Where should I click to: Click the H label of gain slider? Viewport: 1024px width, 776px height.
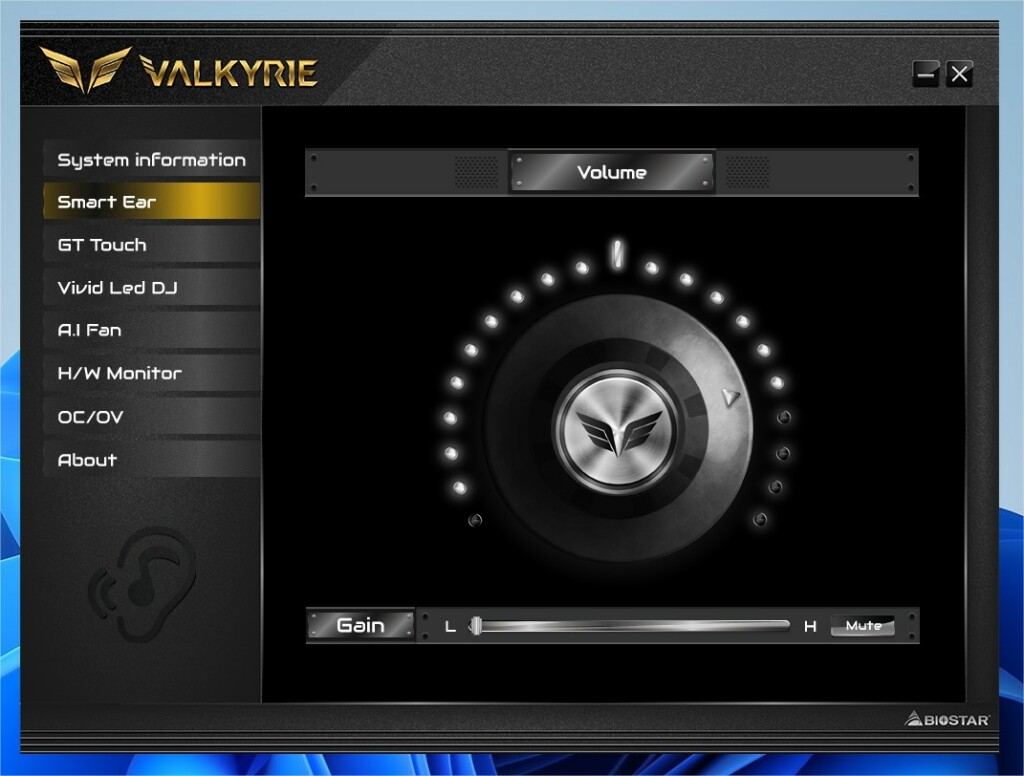pyautogui.click(x=810, y=627)
